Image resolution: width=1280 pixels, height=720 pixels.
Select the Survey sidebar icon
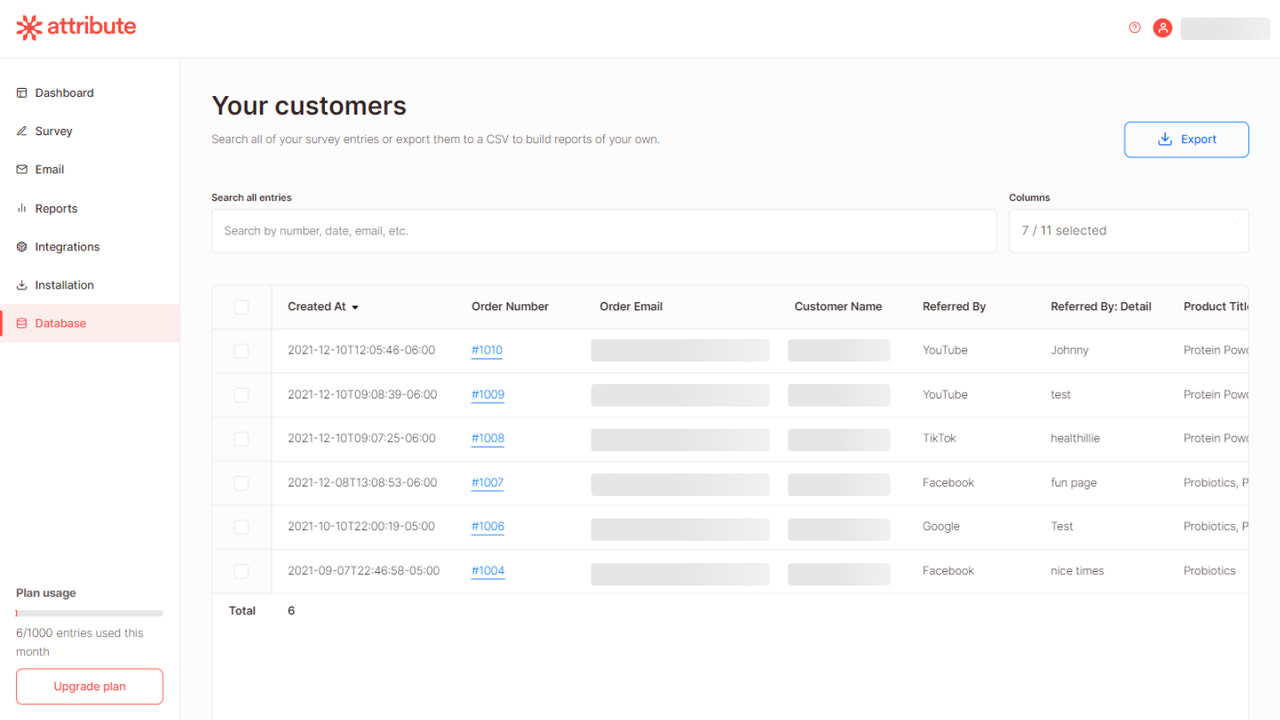click(x=21, y=131)
